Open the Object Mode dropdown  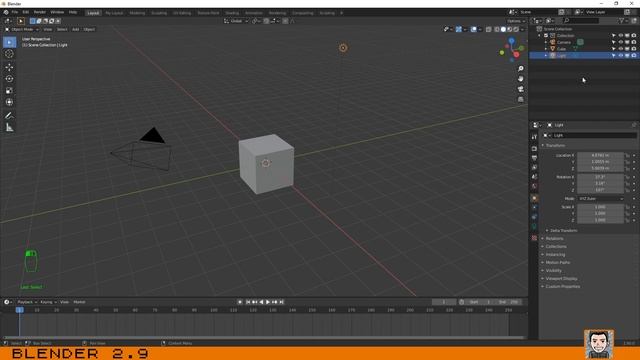(22, 29)
